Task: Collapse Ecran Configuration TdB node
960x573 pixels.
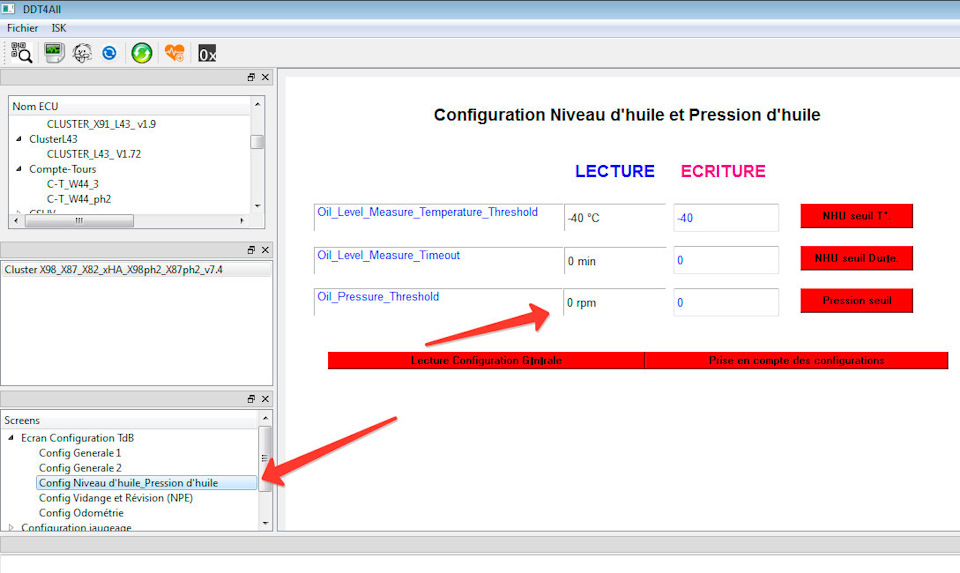Action: 11,438
